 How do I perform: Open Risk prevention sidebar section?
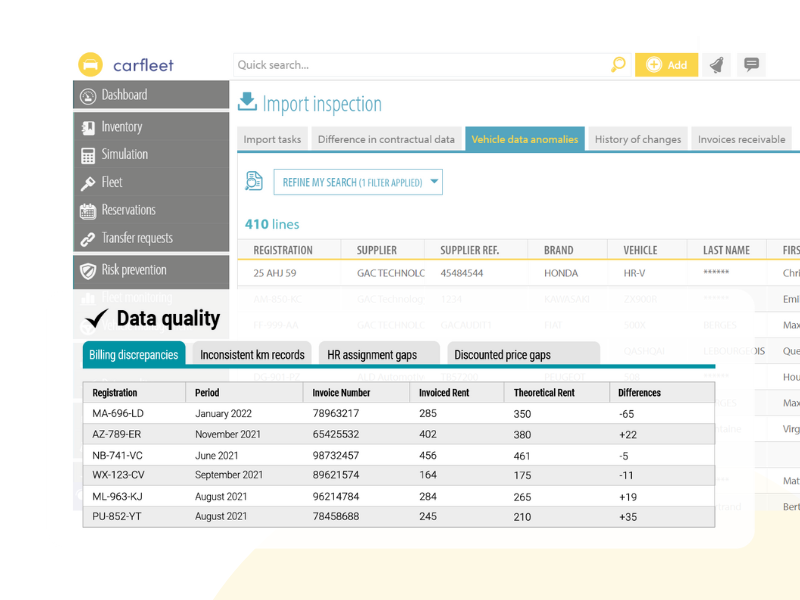(x=133, y=270)
